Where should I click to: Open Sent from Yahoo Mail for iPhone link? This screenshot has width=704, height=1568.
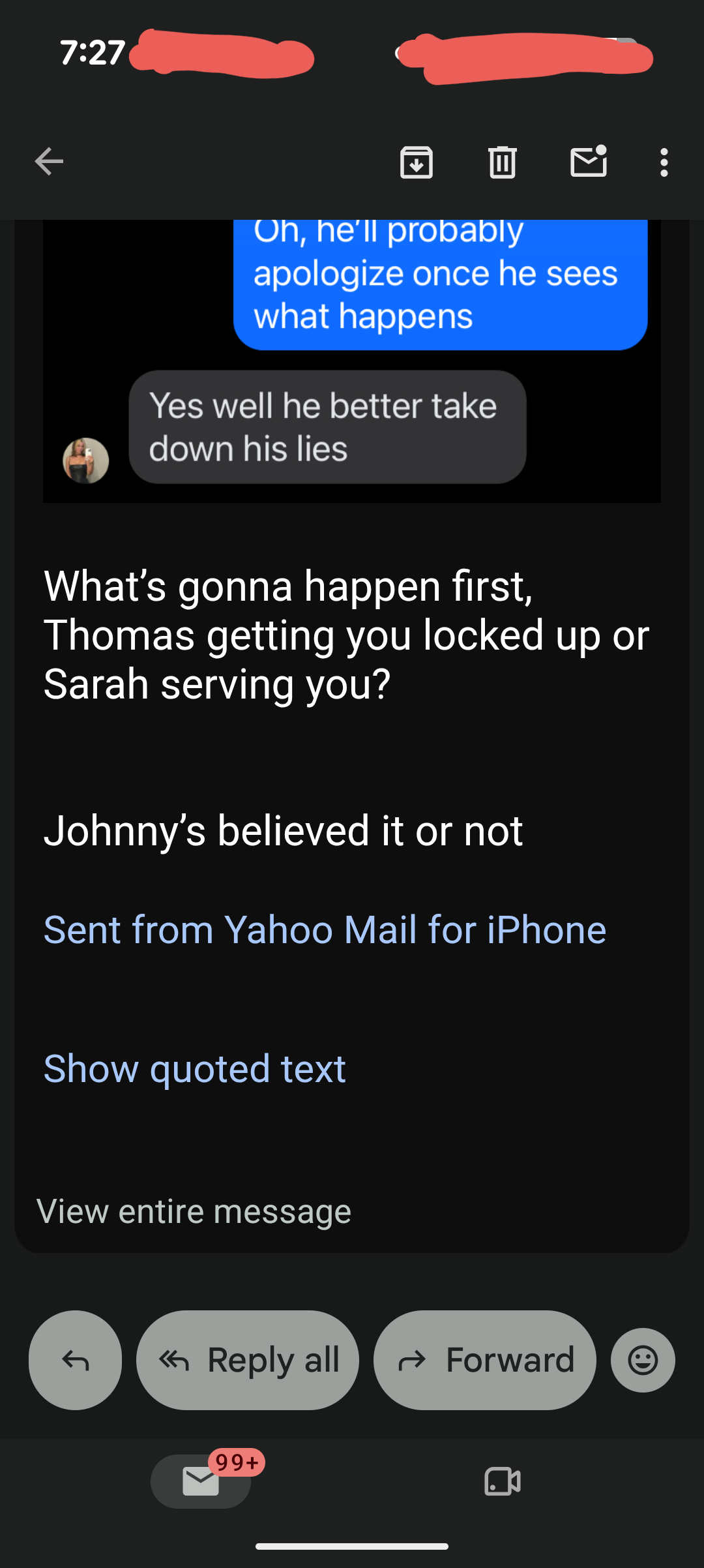325,929
